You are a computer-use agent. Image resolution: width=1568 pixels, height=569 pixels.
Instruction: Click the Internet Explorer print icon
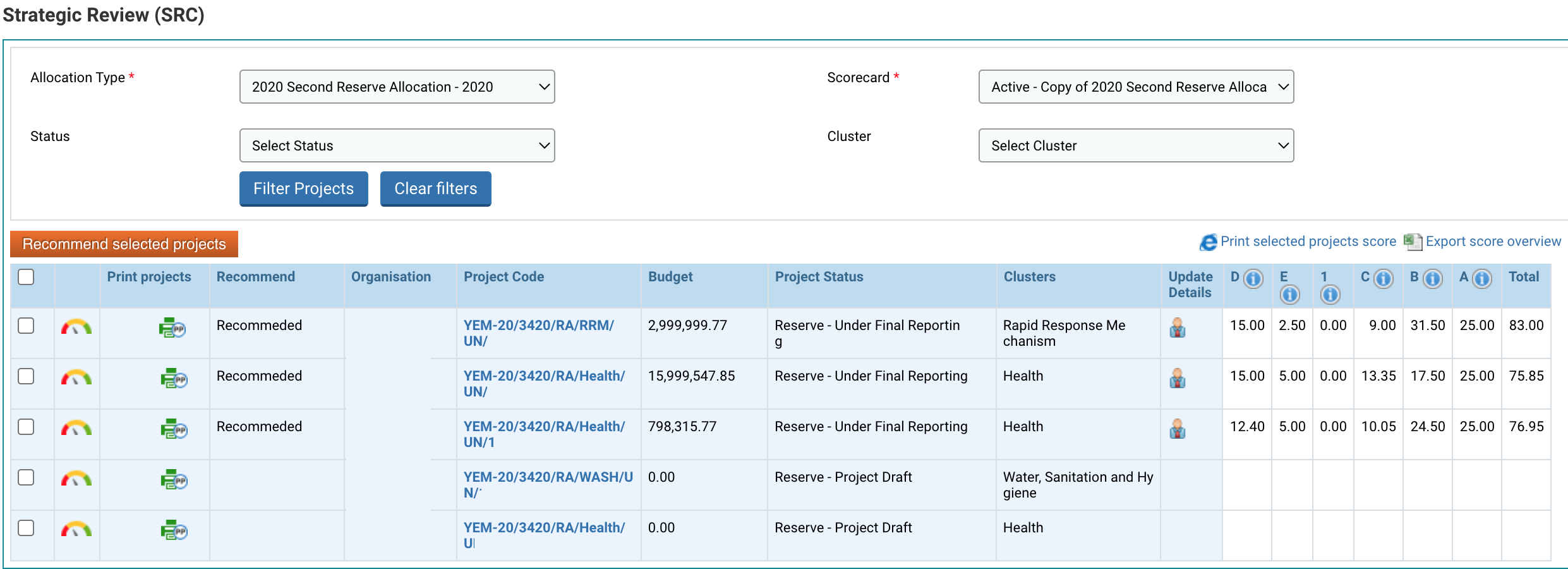point(1209,242)
